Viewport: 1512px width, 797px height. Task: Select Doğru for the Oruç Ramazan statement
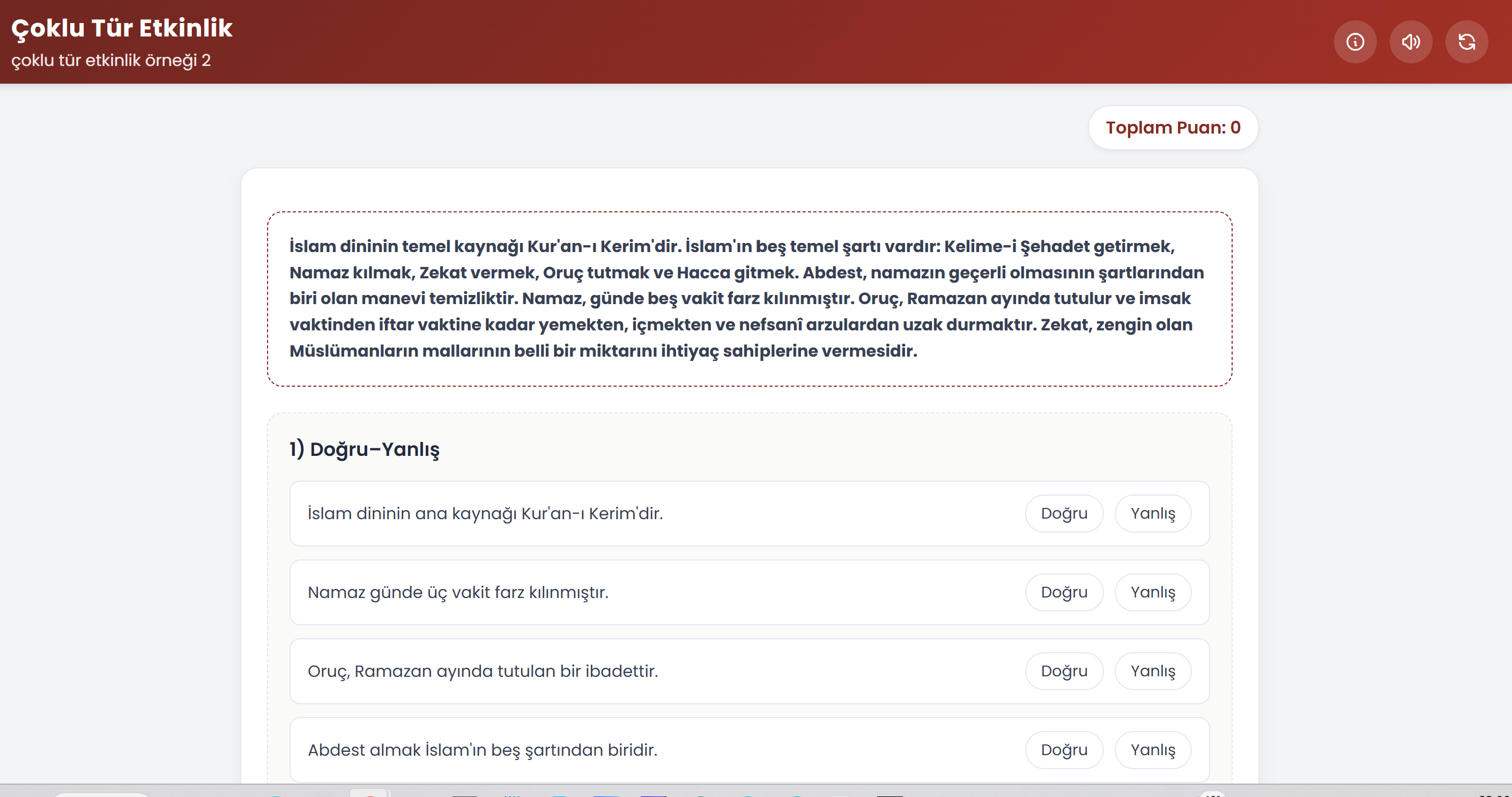1064,671
